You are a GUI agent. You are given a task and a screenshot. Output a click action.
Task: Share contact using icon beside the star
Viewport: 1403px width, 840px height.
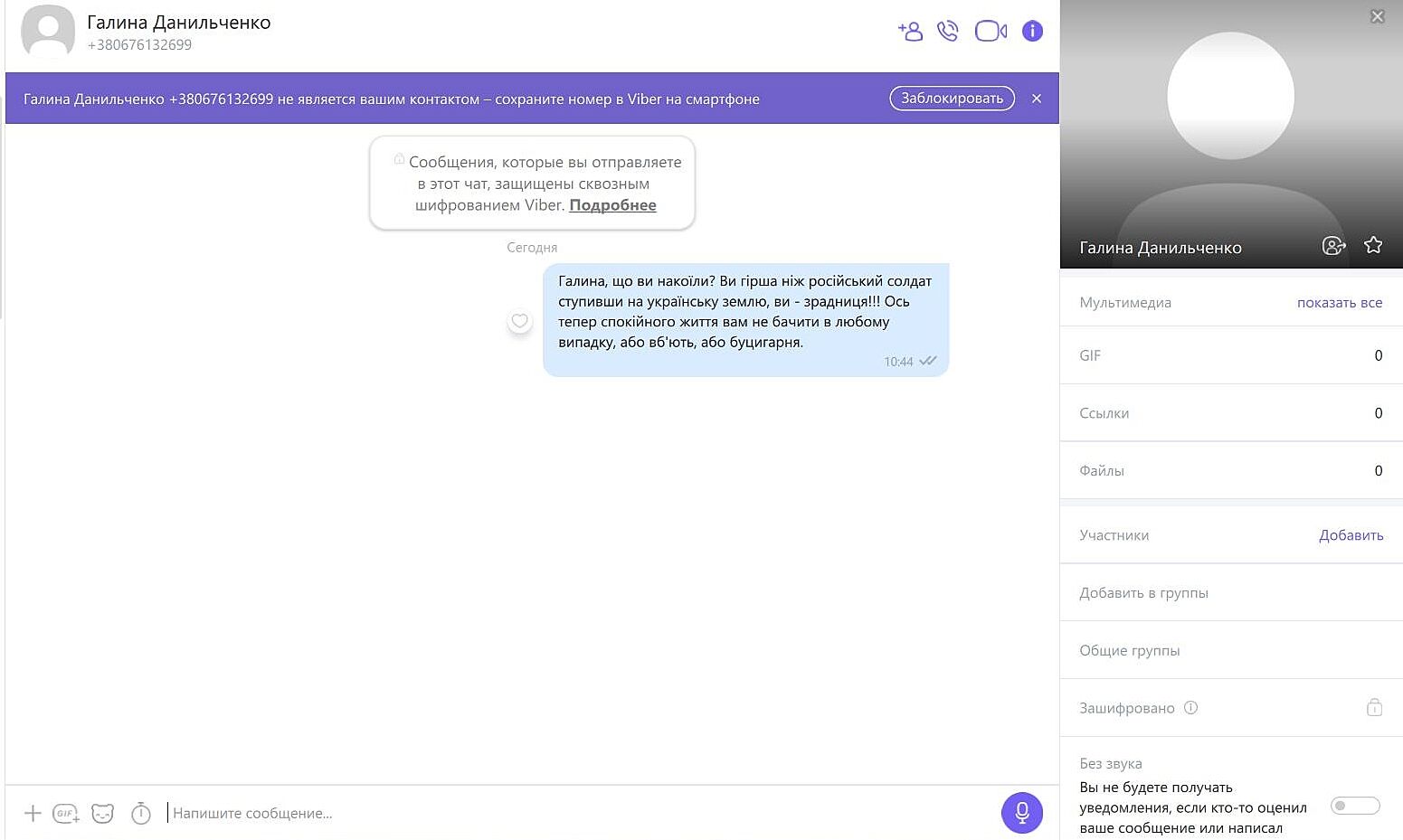click(1333, 246)
